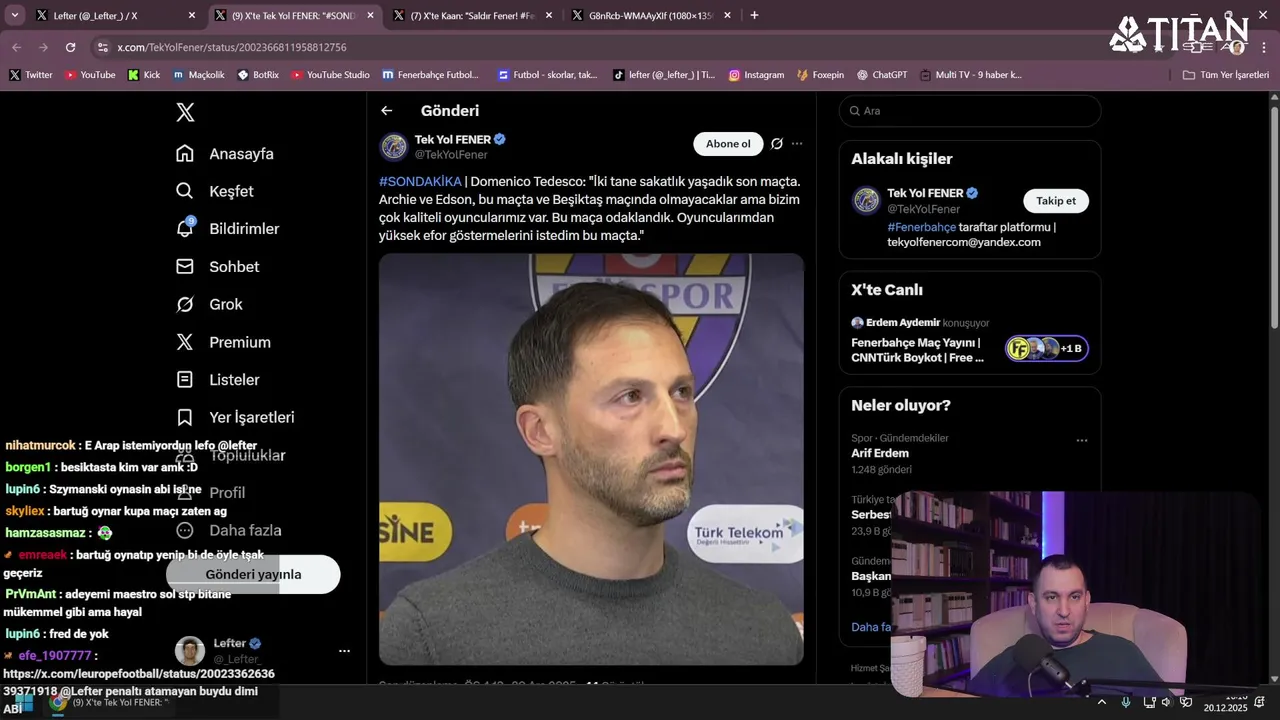The height and width of the screenshot is (720, 1280).
Task: Click the Lefter profile avatar in the sidebar
Action: coord(190,651)
